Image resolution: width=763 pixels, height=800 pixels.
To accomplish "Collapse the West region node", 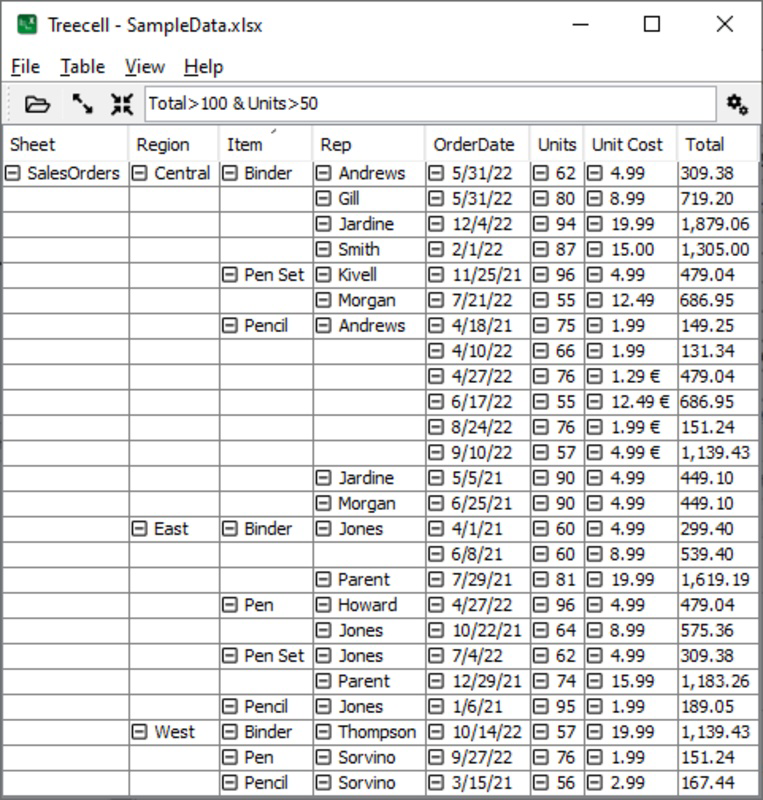I will [x=139, y=732].
